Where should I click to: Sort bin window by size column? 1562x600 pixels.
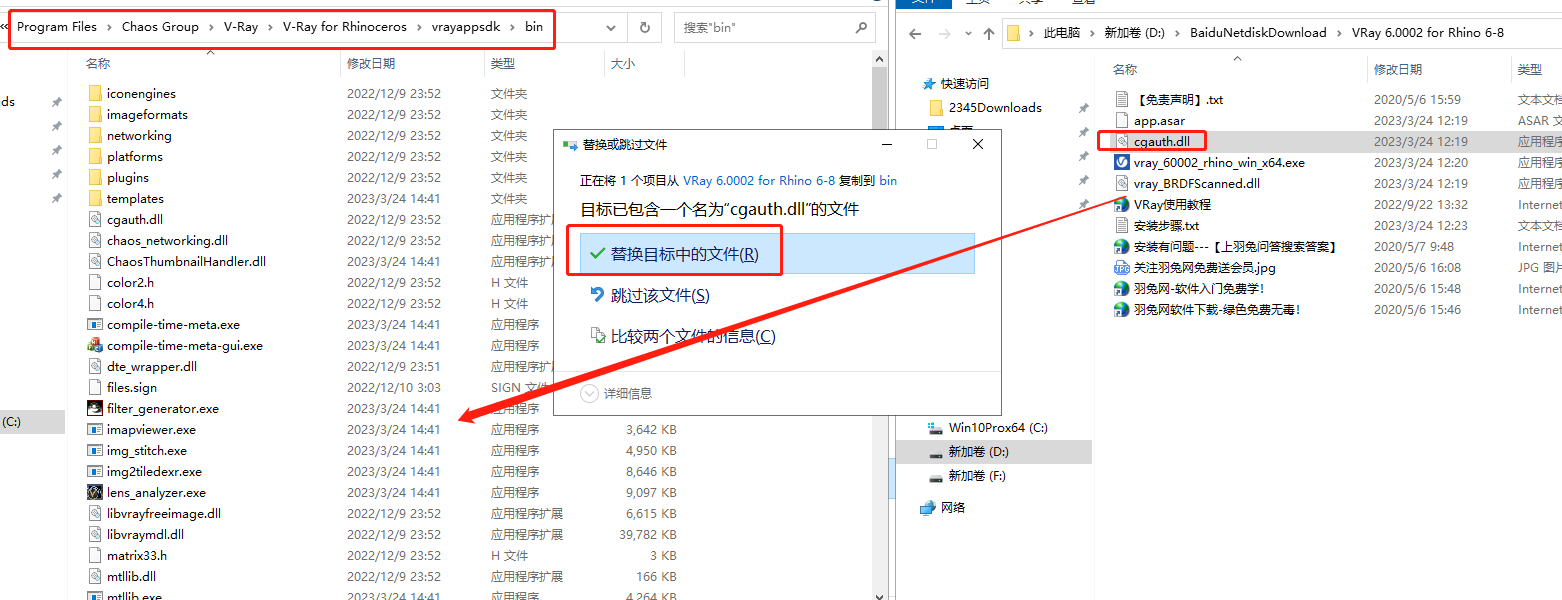click(622, 63)
